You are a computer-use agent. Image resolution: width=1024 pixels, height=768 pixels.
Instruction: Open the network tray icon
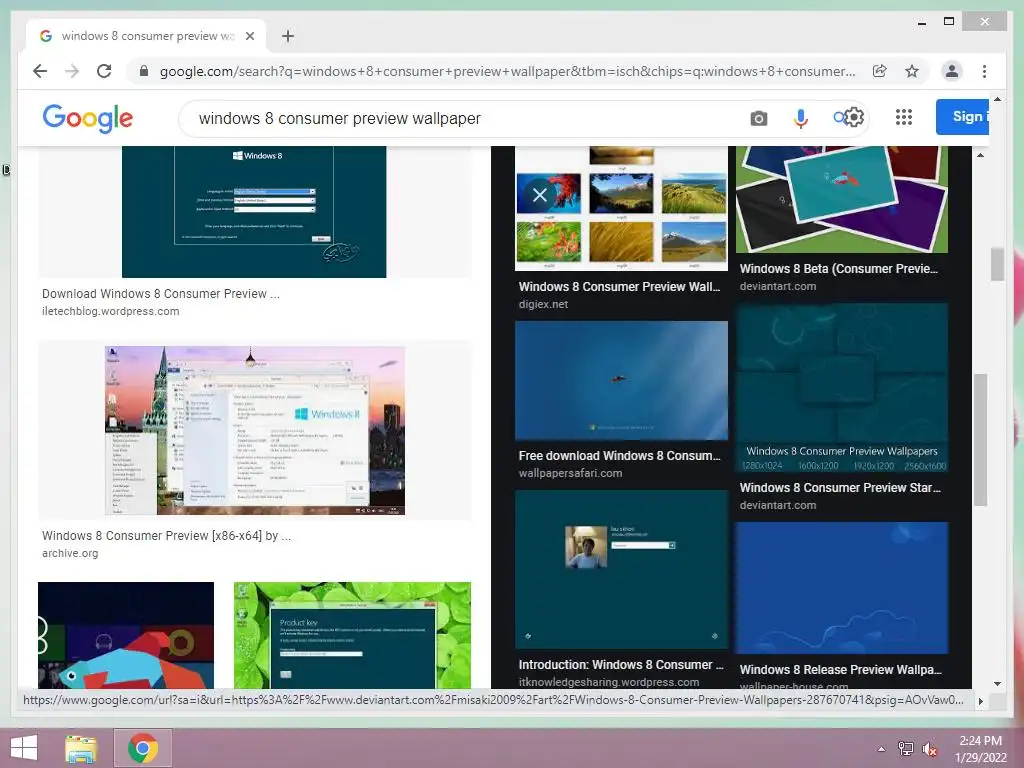point(906,749)
